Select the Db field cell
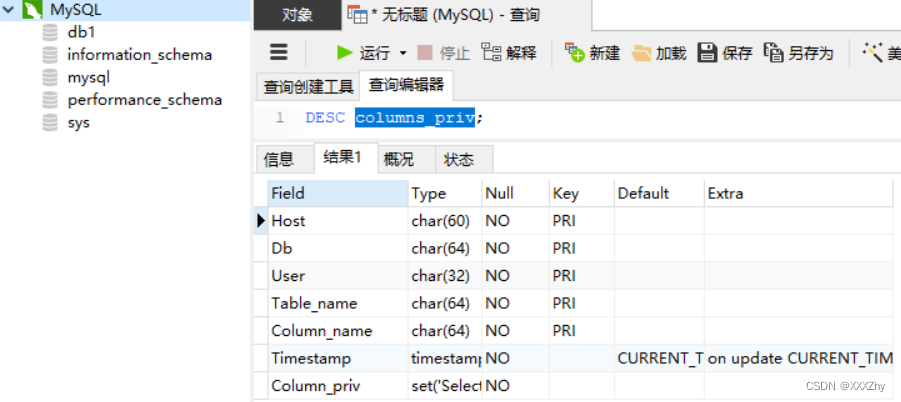This screenshot has width=901, height=402. pyautogui.click(x=338, y=248)
